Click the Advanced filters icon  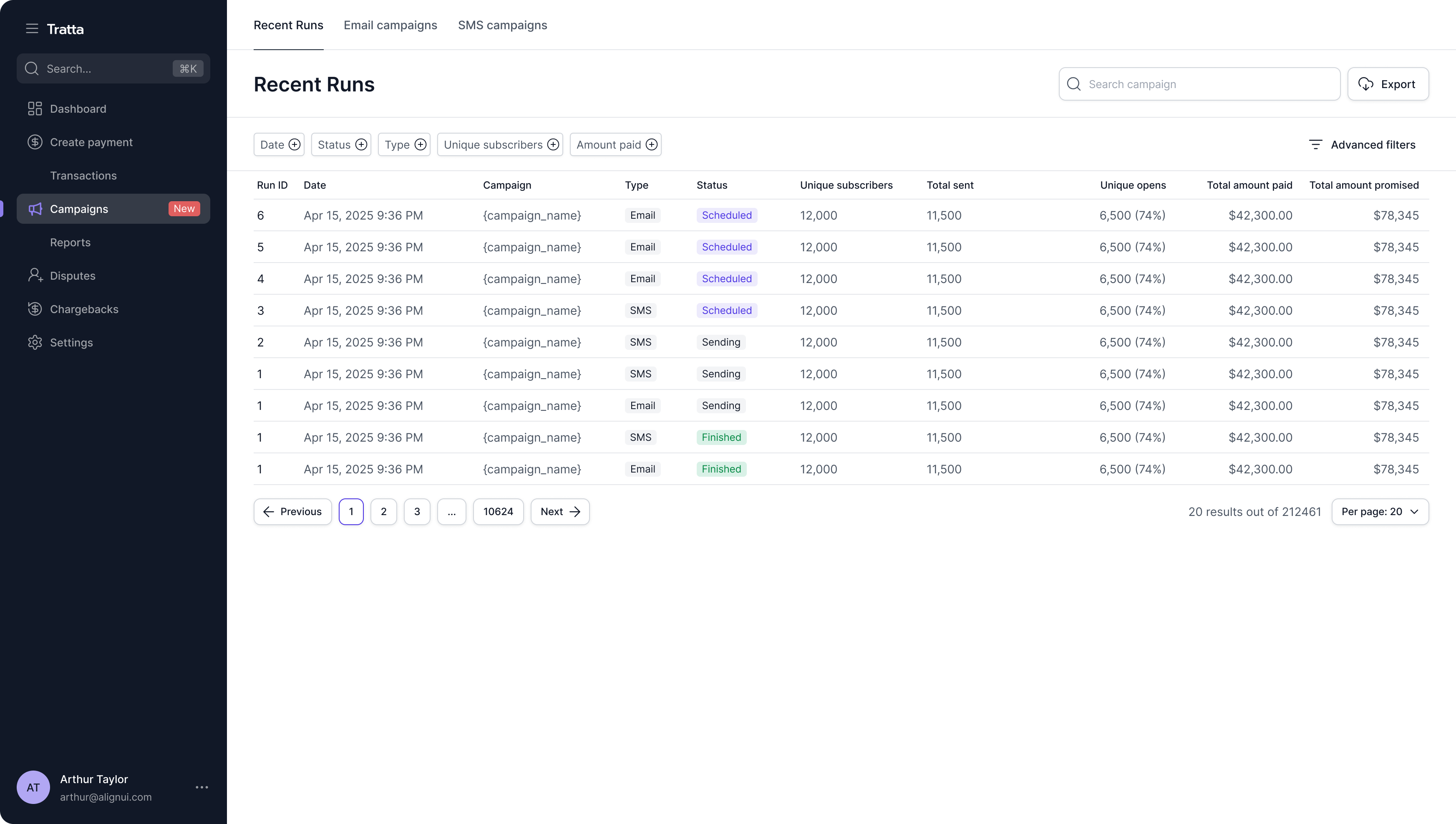coord(1316,145)
